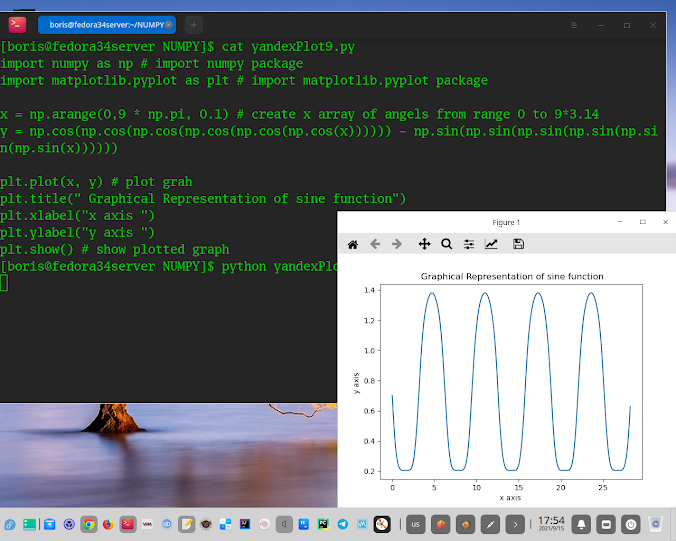The image size is (676, 541).
Task: Go forward to next plot view
Action: (x=397, y=244)
